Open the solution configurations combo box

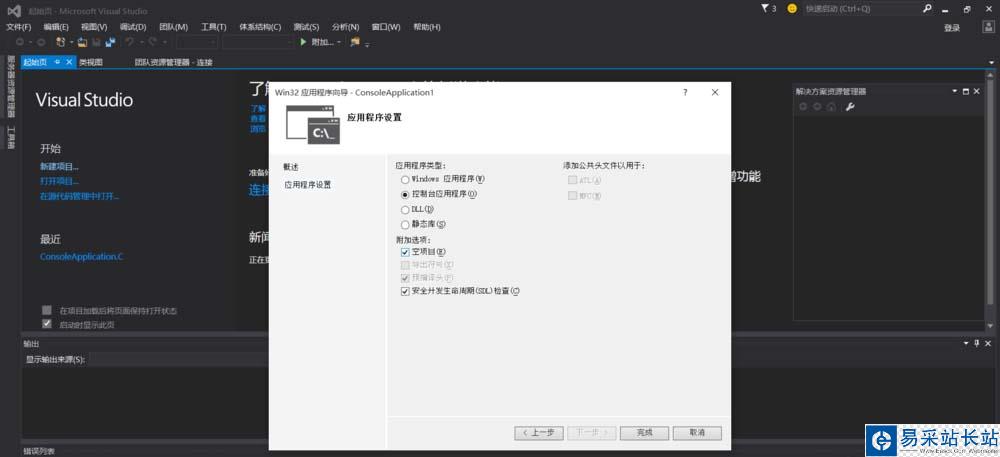pyautogui.click(x=196, y=42)
